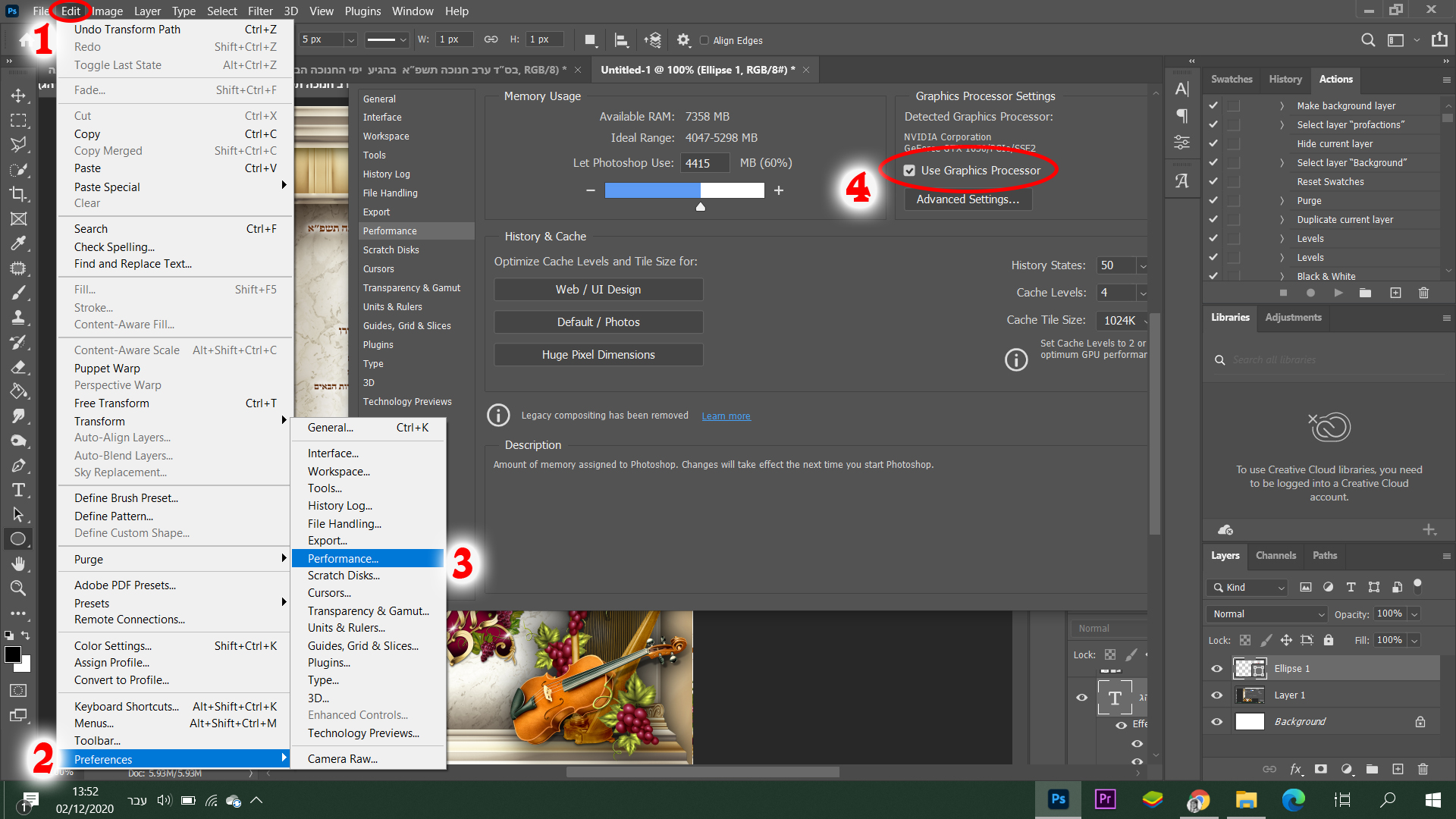The width and height of the screenshot is (1456, 819).
Task: Click the delete layer trash icon
Action: (x=1423, y=769)
